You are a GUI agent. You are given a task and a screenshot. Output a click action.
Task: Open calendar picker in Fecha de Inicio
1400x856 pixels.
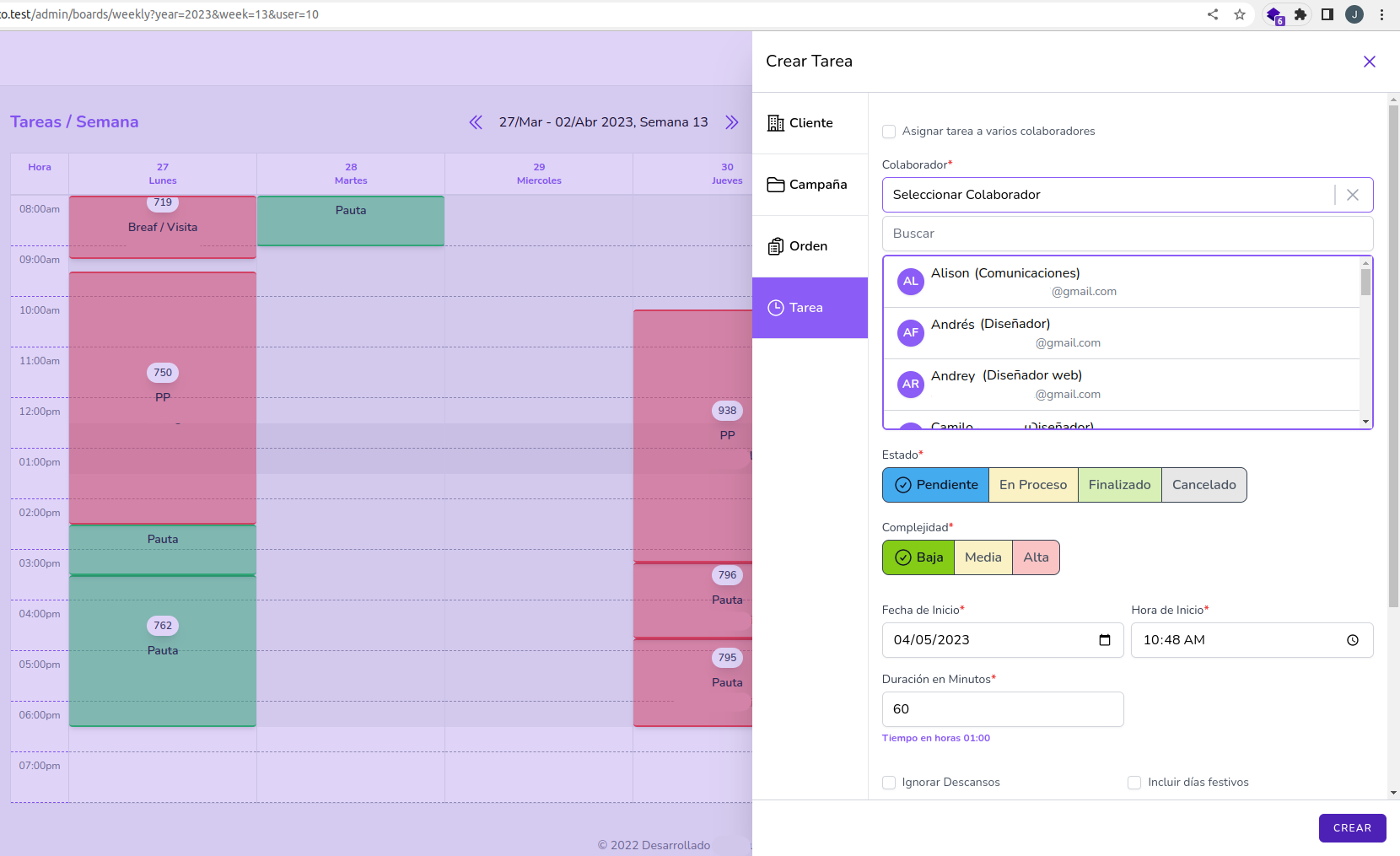[1104, 640]
